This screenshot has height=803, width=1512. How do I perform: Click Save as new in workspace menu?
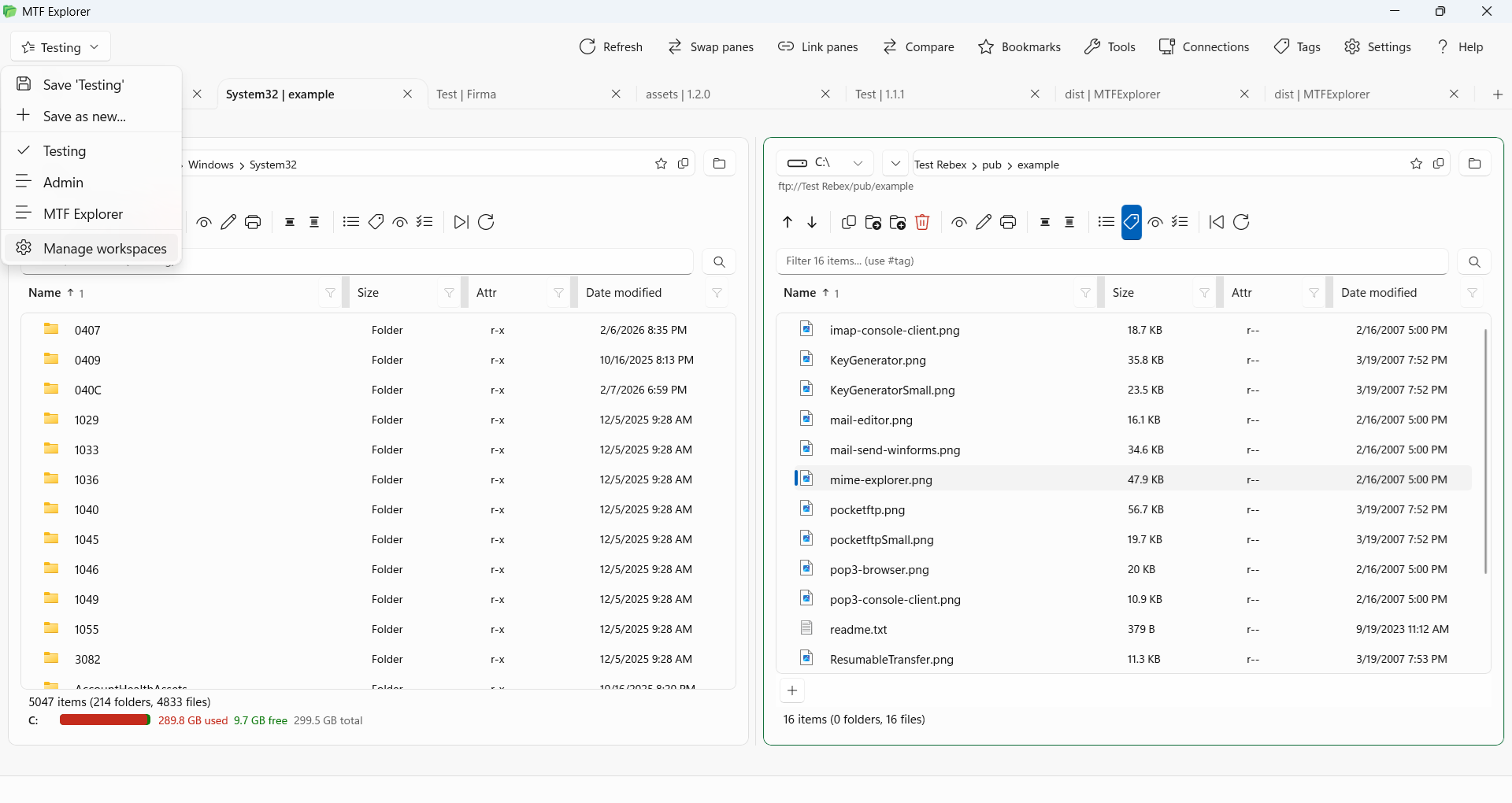pos(85,116)
